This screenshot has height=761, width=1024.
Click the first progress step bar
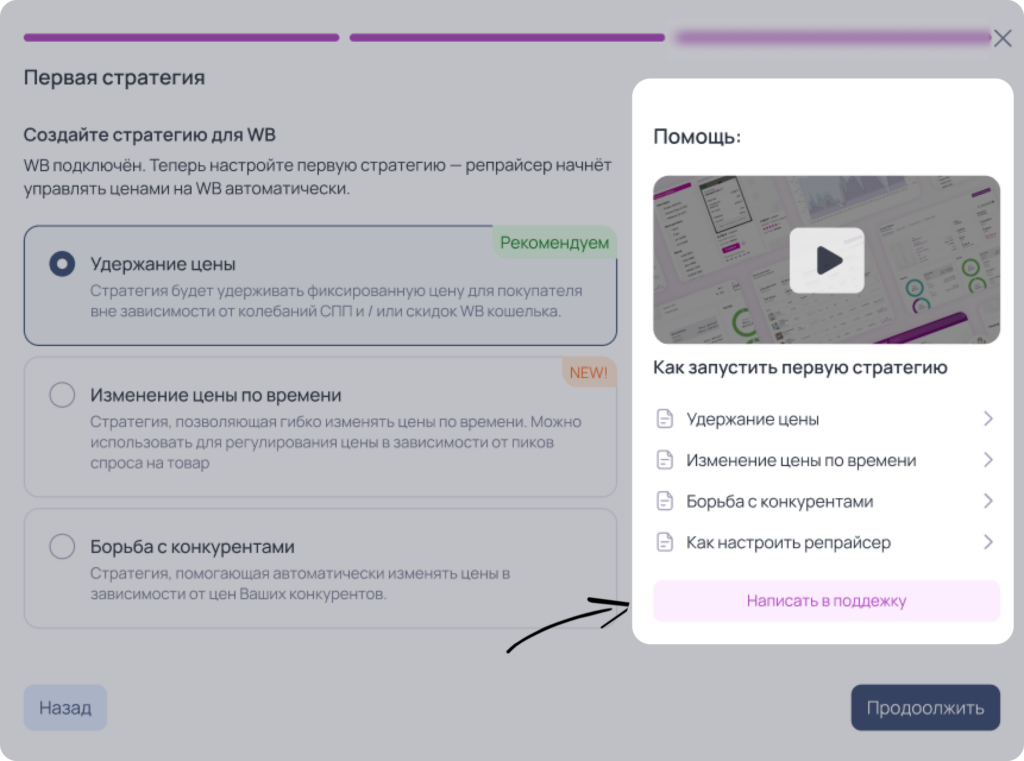(x=182, y=38)
